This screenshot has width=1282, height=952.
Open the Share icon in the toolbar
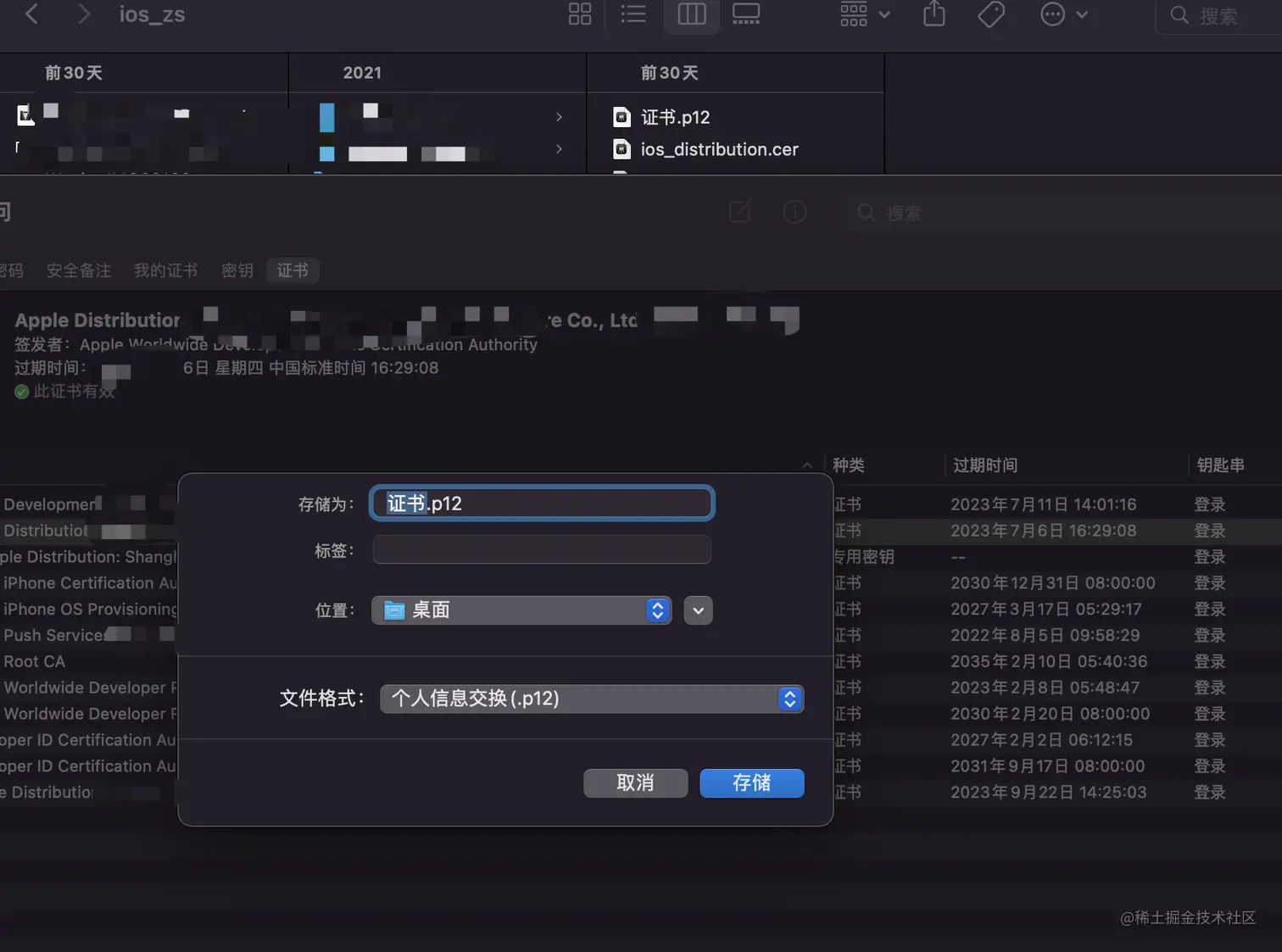pyautogui.click(x=934, y=14)
